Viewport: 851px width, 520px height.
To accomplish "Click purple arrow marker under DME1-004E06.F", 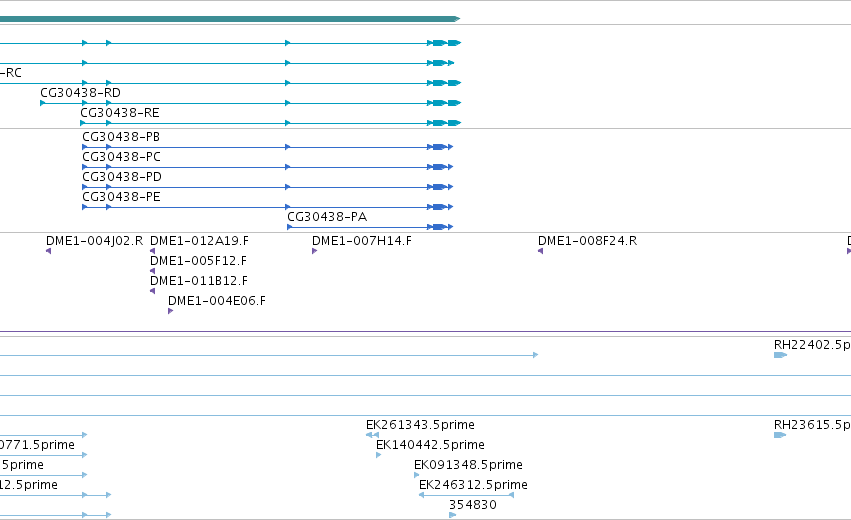I will click(170, 311).
